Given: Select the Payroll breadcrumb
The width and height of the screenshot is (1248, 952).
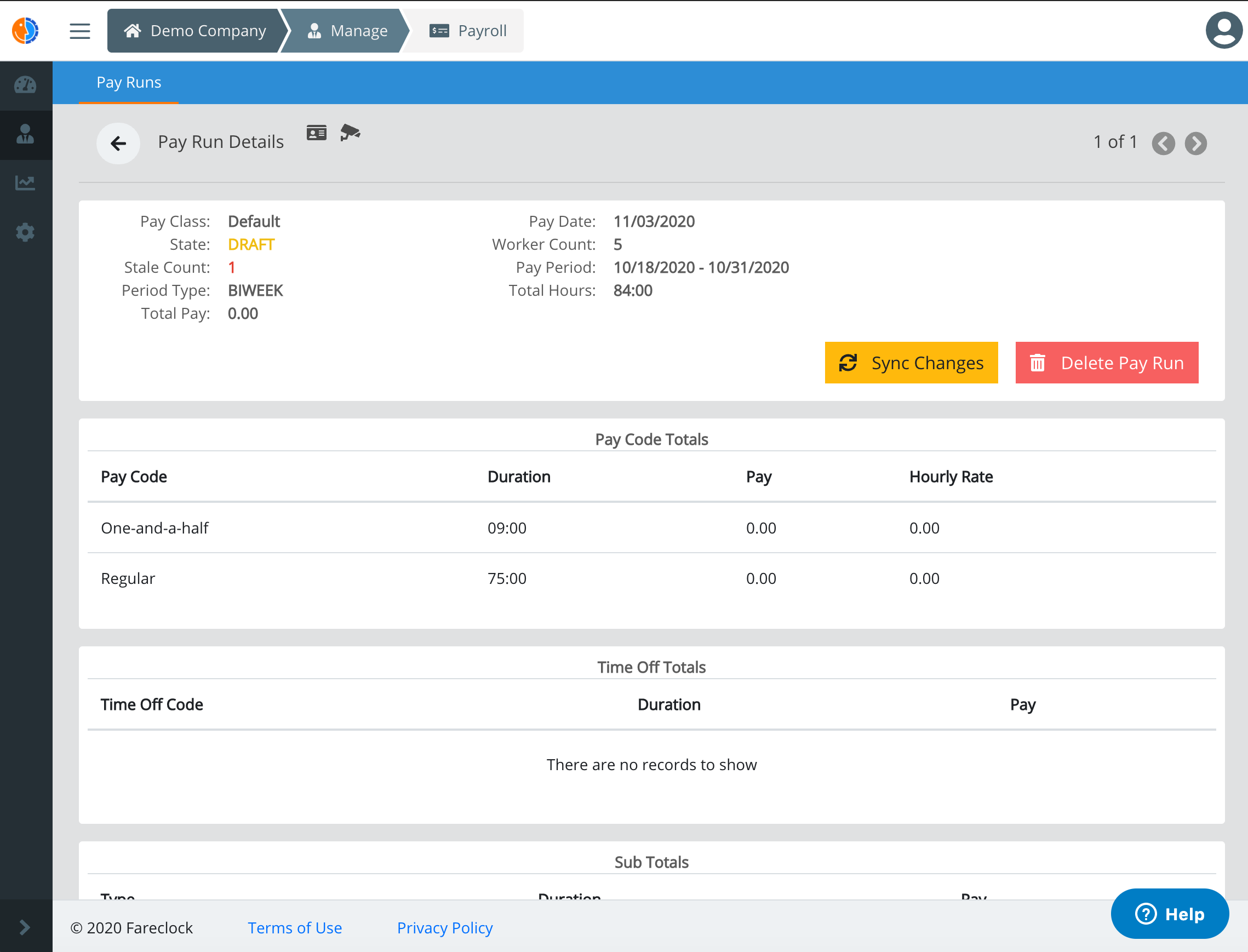Looking at the screenshot, I should click(467, 31).
